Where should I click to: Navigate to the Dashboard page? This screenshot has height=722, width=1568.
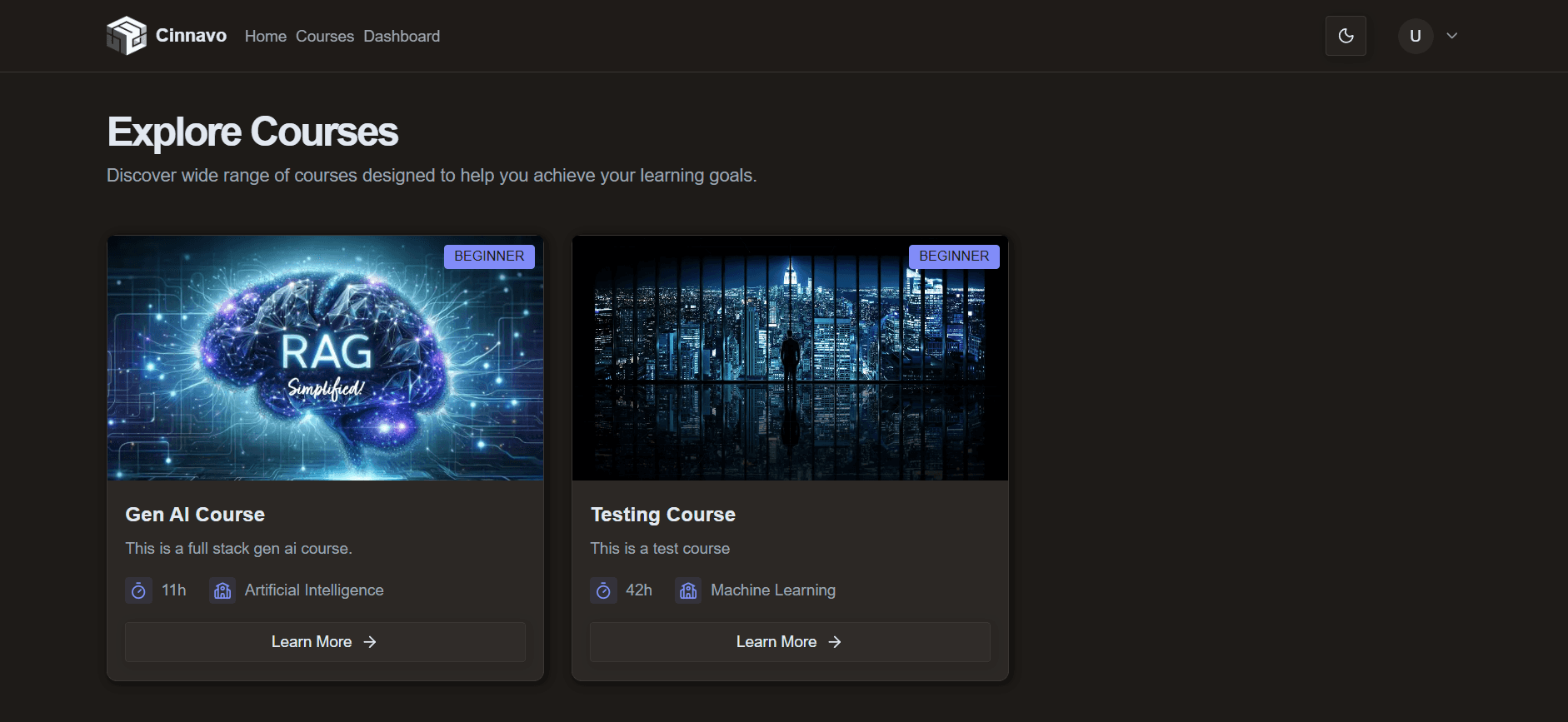402,37
